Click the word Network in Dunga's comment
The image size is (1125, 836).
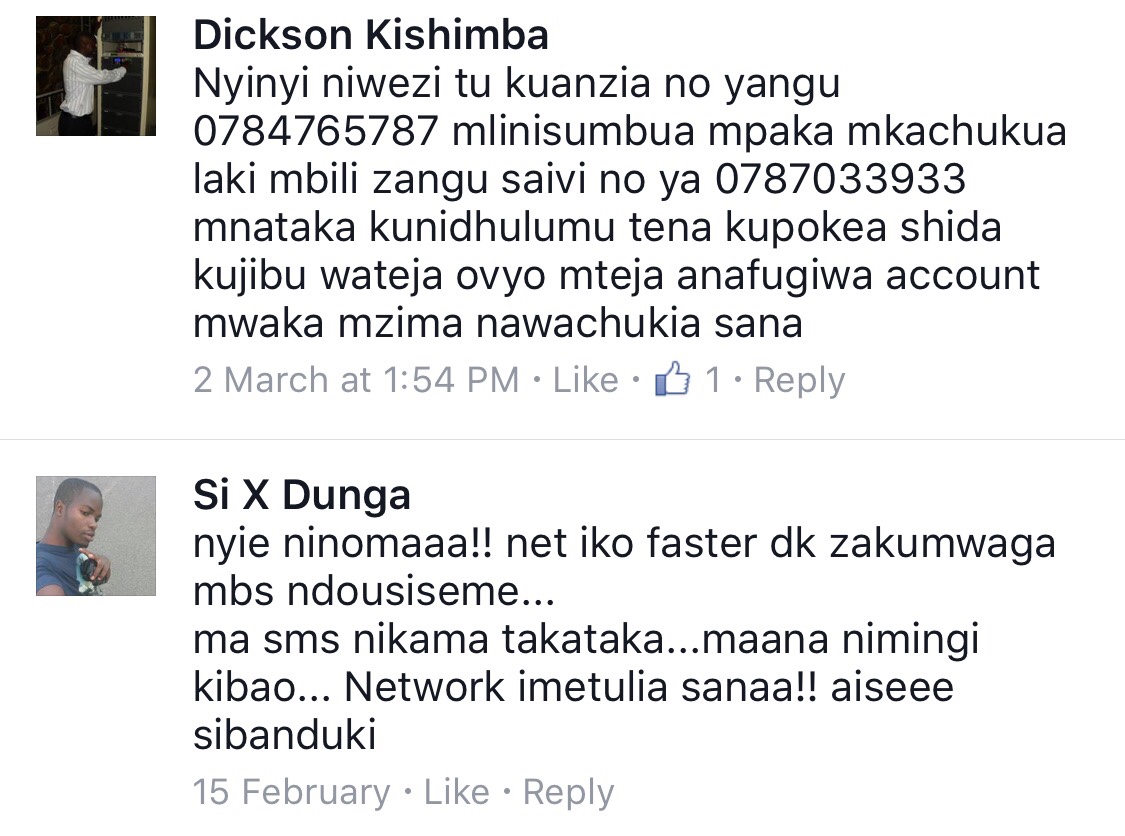424,687
